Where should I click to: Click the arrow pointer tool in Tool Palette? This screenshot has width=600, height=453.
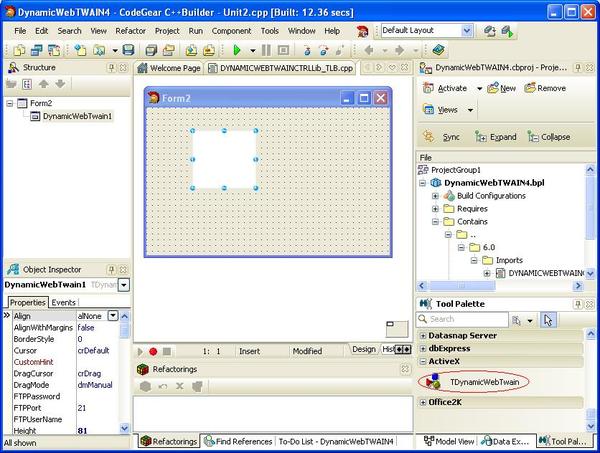(548, 320)
